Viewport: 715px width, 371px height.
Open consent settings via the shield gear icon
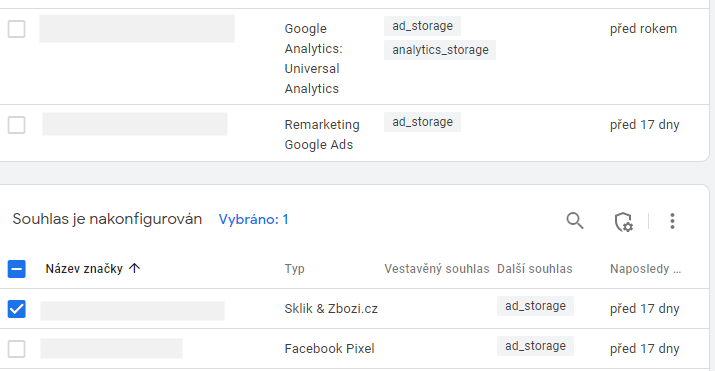[x=623, y=222]
